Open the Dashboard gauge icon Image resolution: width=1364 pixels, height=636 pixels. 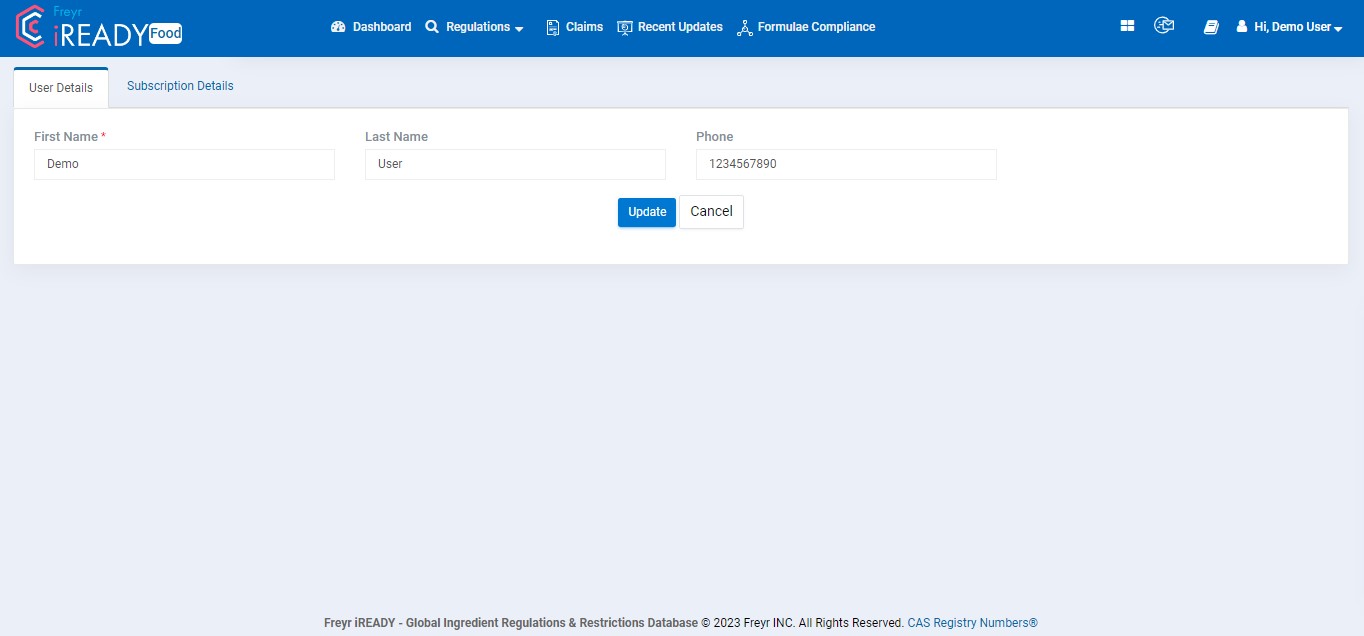click(x=338, y=27)
